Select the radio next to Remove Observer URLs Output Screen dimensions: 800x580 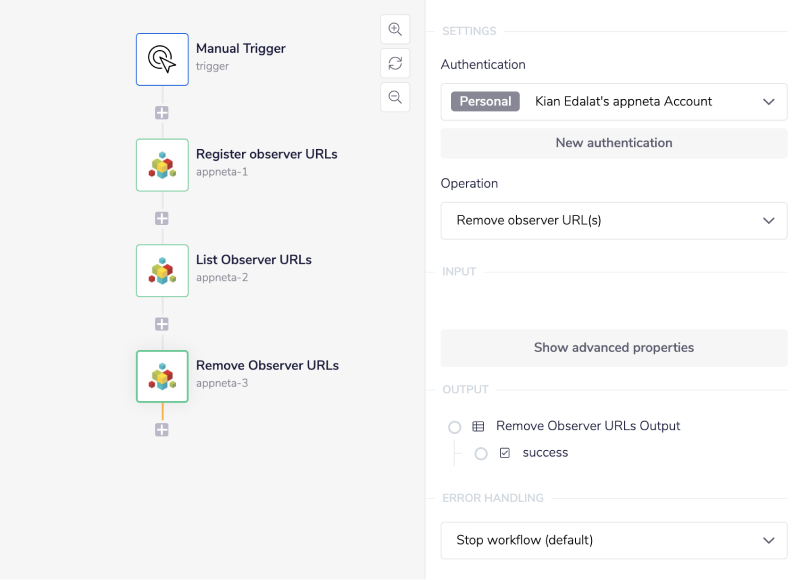[455, 426]
